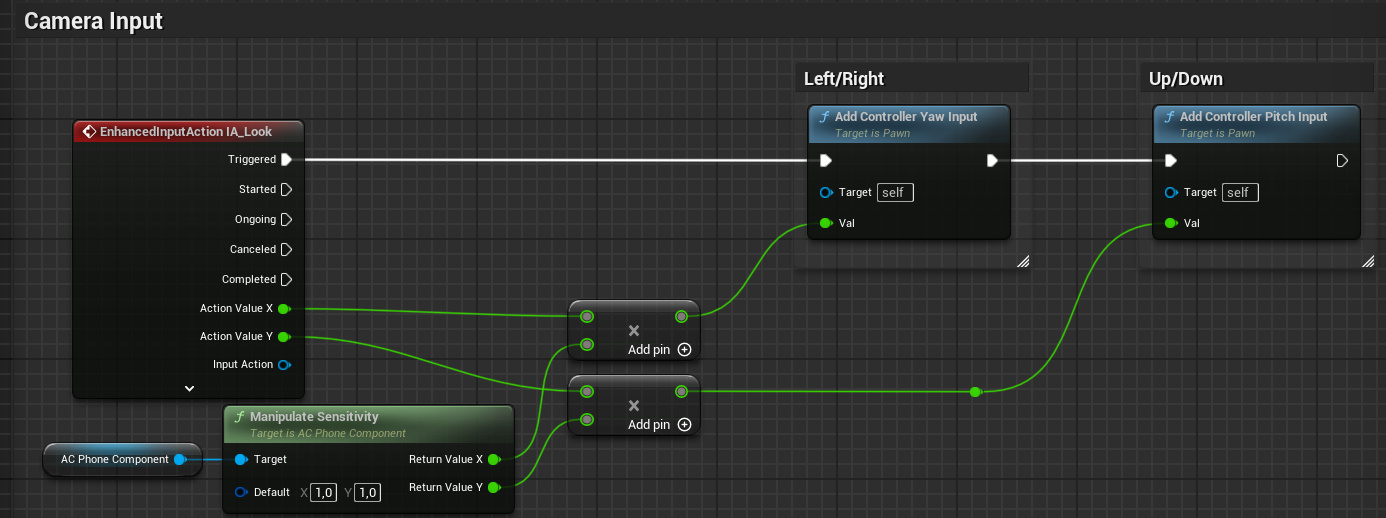
Task: Click the Action Value X output pin
Action: [x=284, y=309]
